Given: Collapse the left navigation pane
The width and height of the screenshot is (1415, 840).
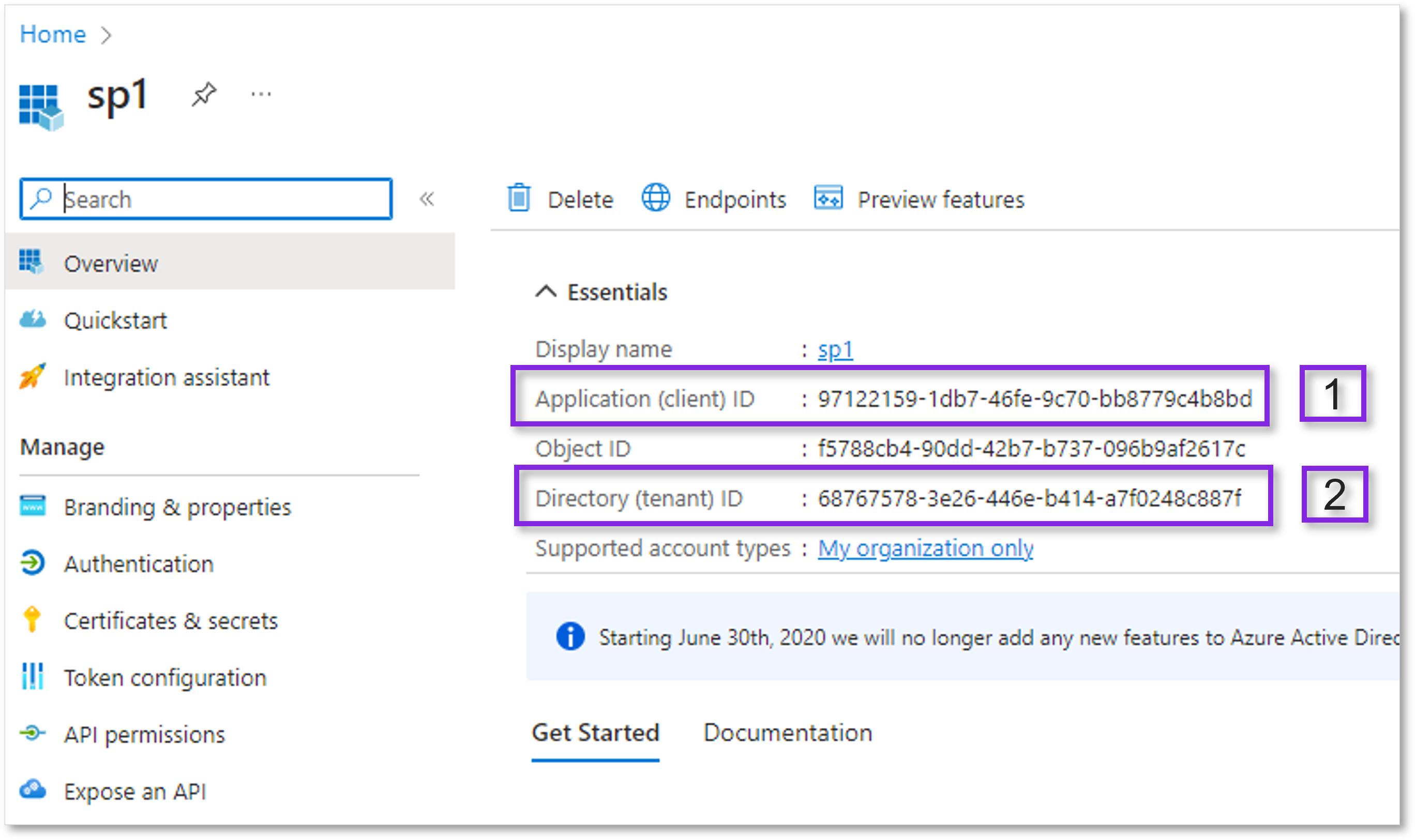Looking at the screenshot, I should point(428,198).
